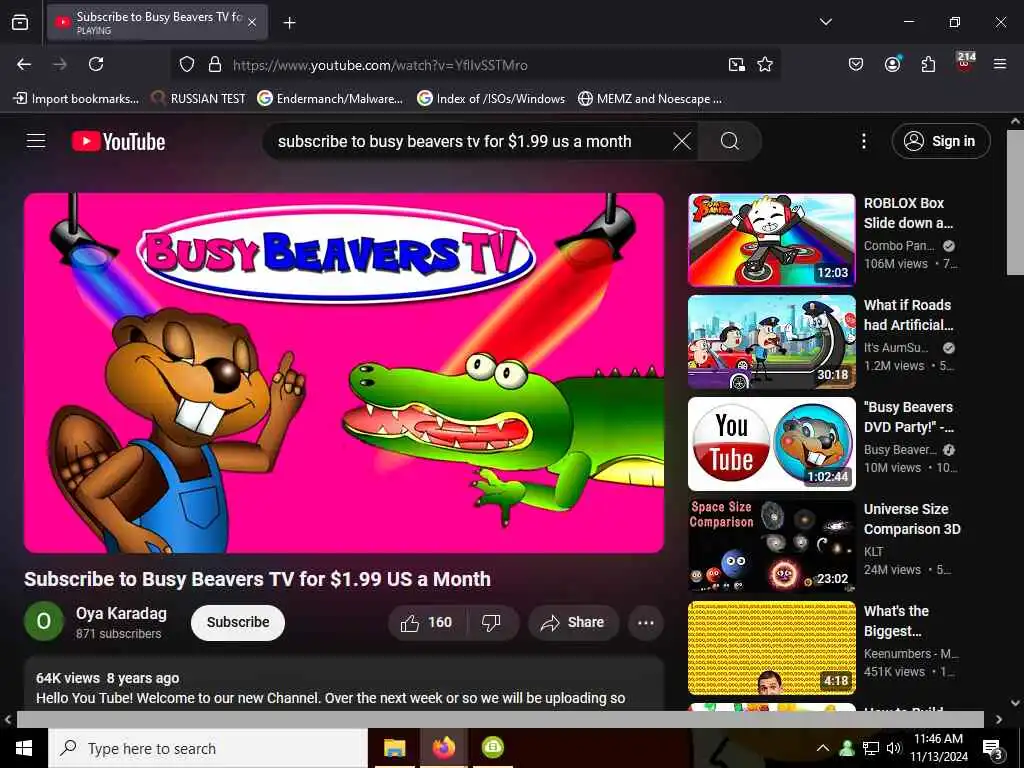Open the YouTube guide hamburger menu
The height and width of the screenshot is (768, 1024).
[x=36, y=141]
